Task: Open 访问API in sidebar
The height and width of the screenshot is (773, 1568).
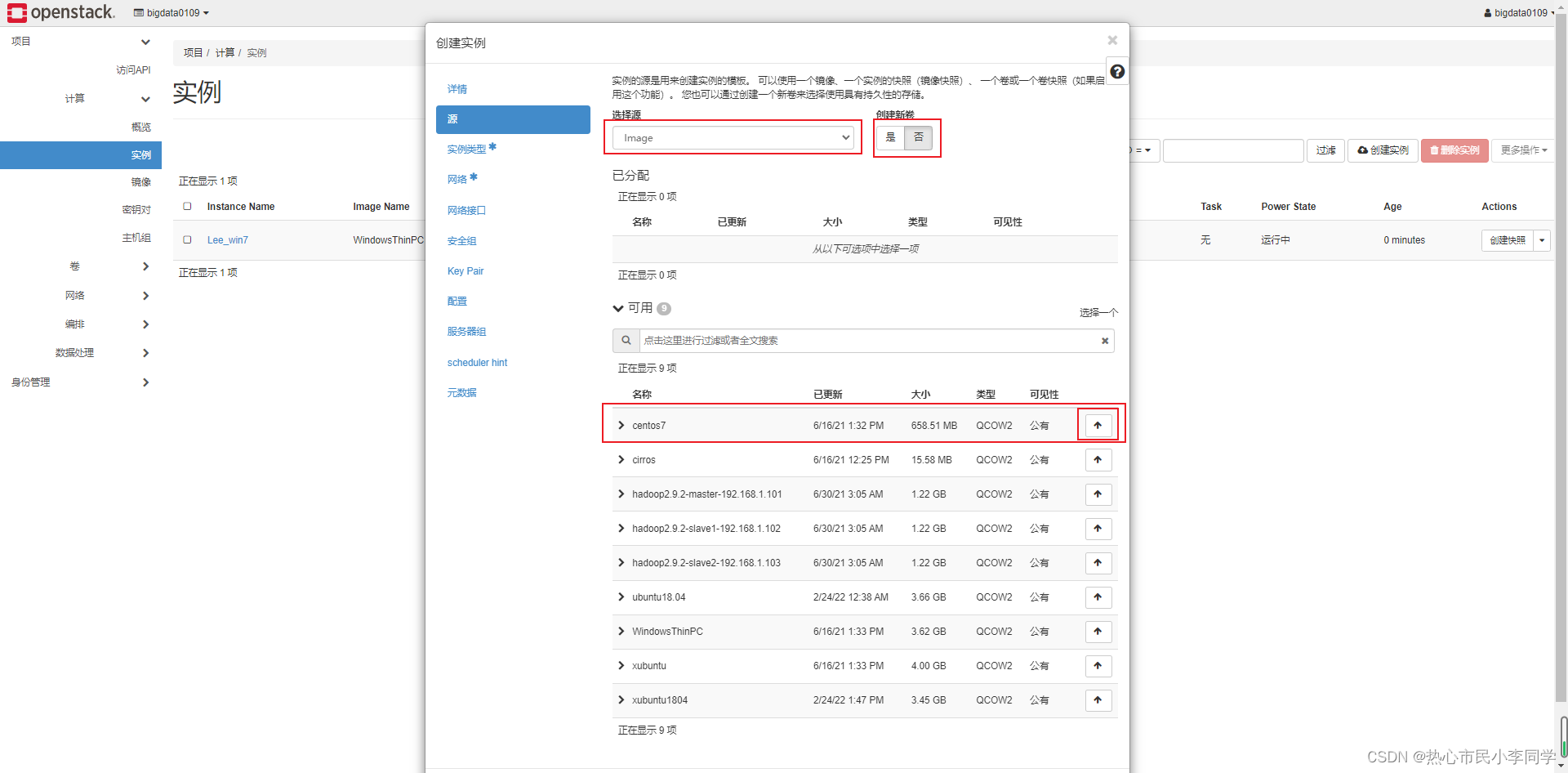Action: (133, 70)
